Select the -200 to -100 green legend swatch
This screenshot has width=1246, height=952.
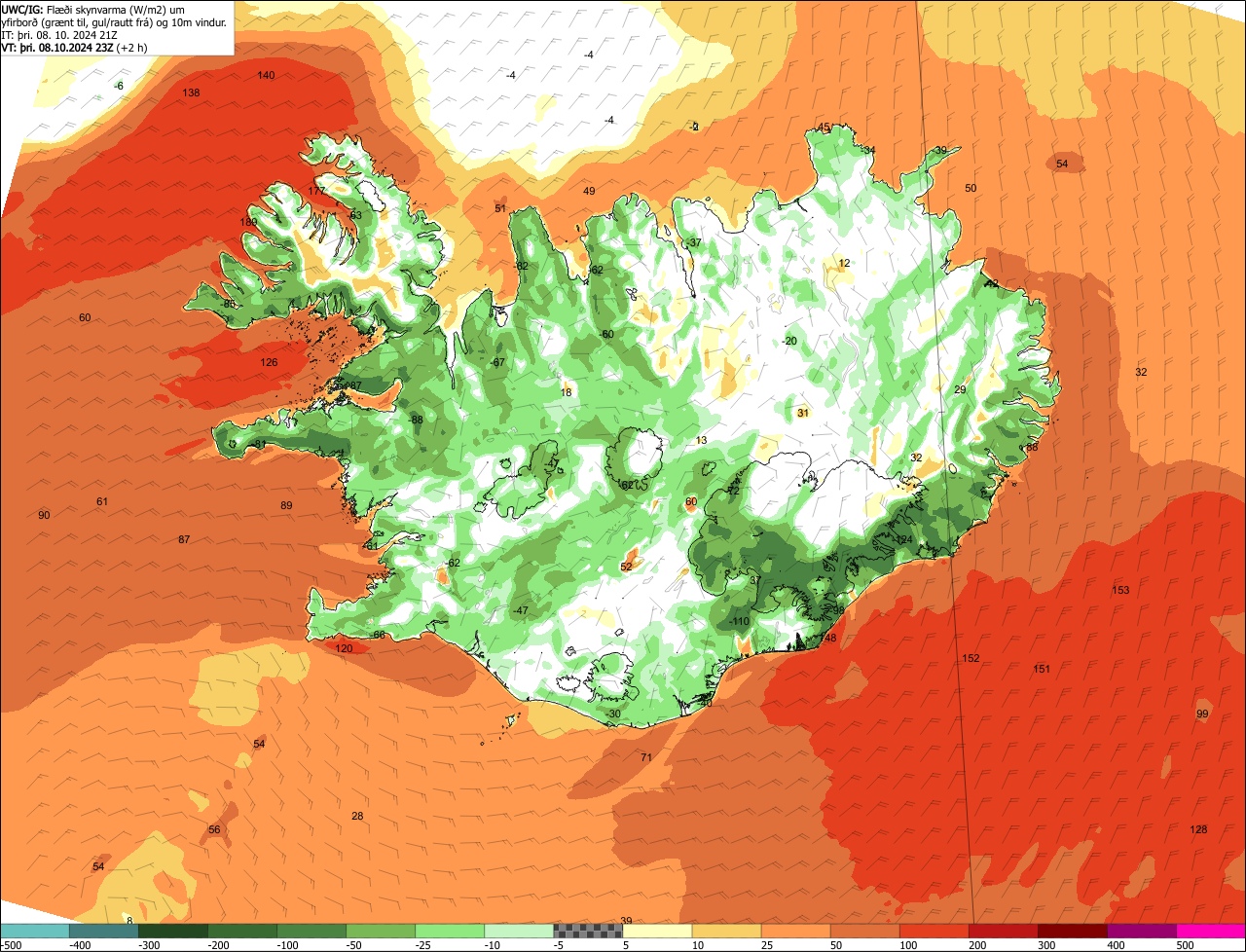(x=241, y=931)
